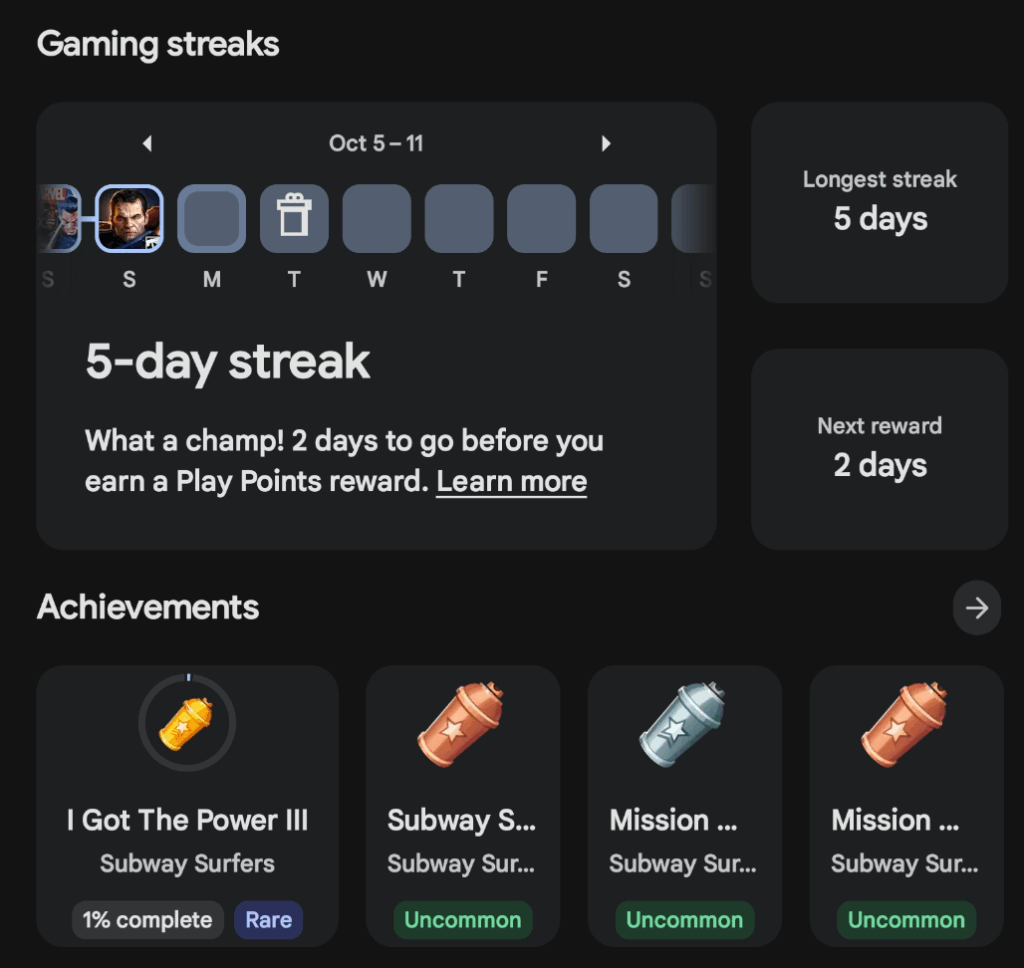Select the empty Saturday streak tile

624,218
